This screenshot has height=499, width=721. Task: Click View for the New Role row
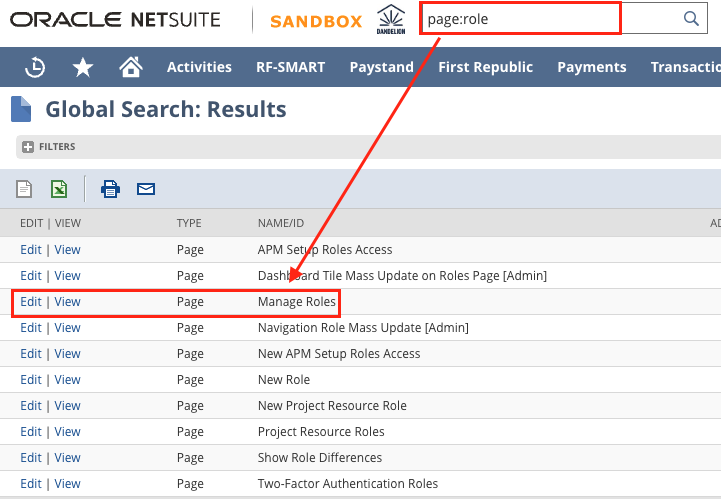67,380
